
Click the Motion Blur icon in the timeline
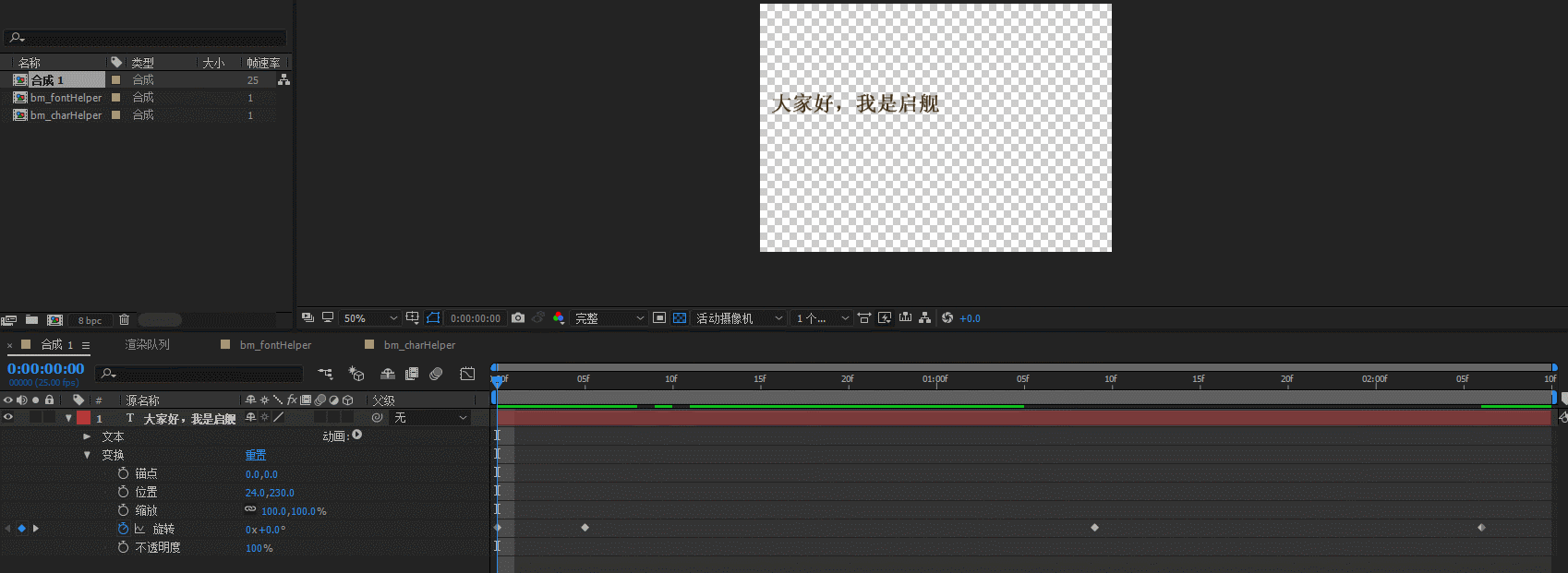(437, 374)
